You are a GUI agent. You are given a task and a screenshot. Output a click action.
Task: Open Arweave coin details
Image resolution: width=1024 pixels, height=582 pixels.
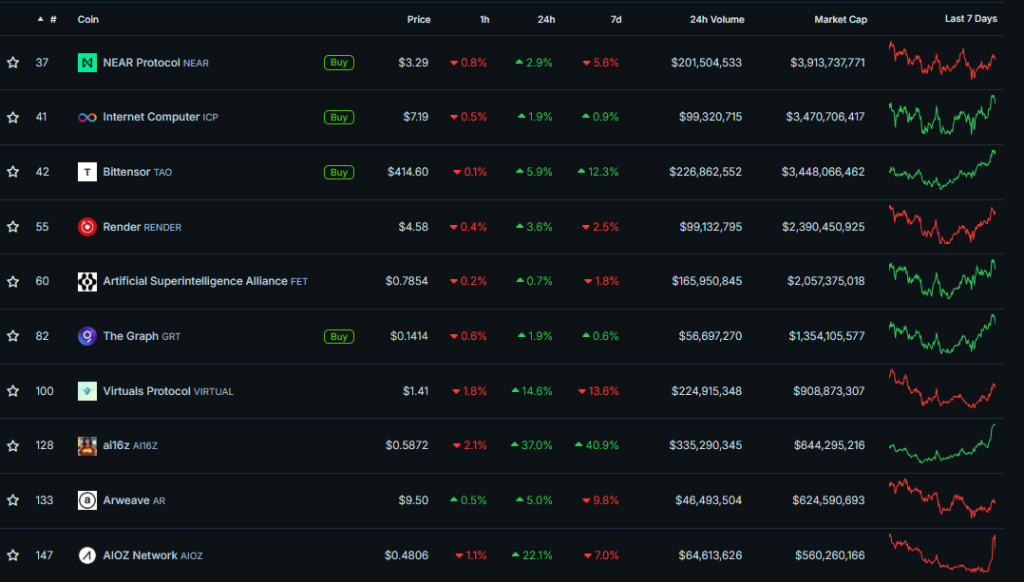(x=134, y=500)
